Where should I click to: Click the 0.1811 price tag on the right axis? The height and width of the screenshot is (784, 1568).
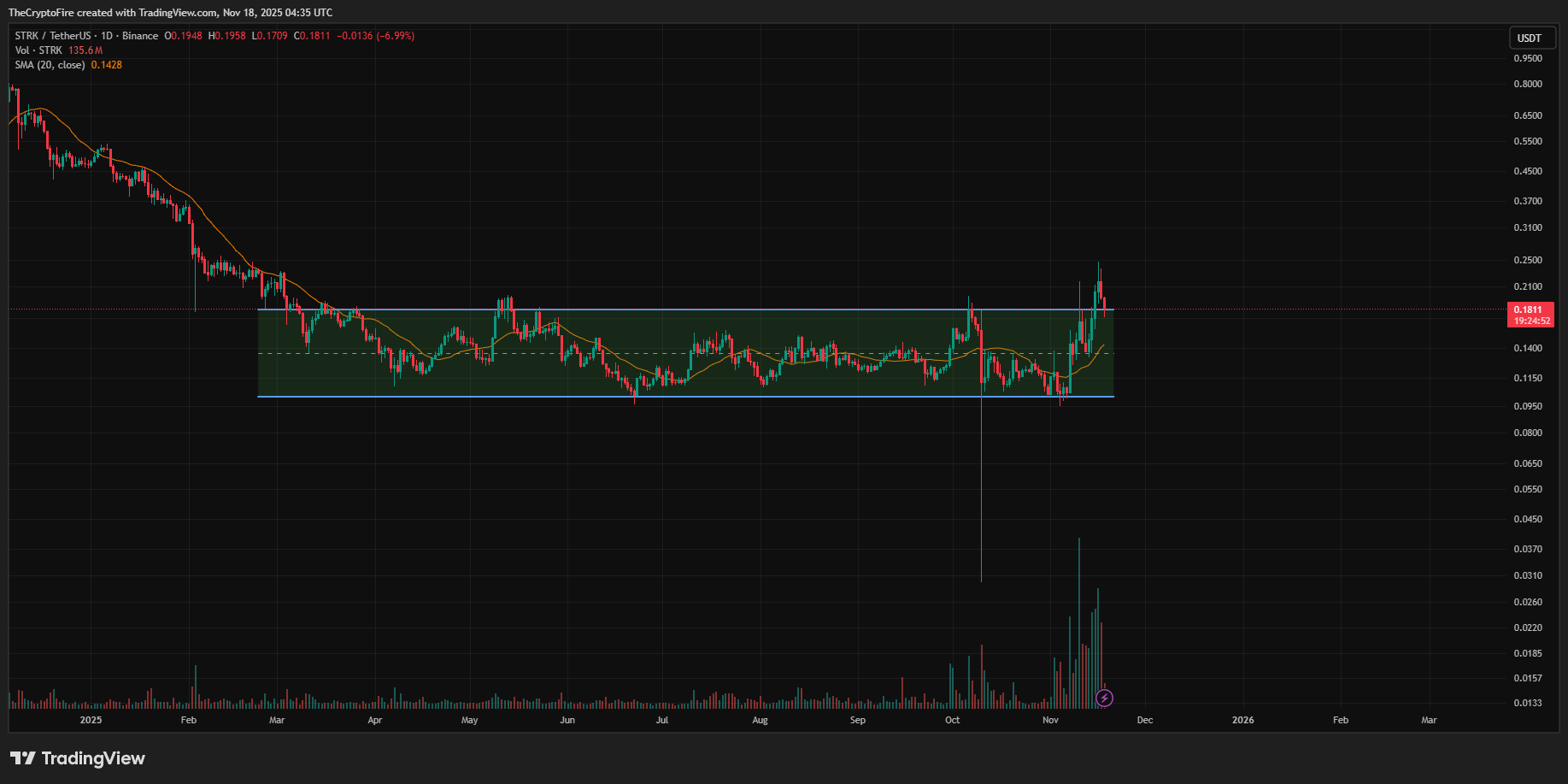1530,309
